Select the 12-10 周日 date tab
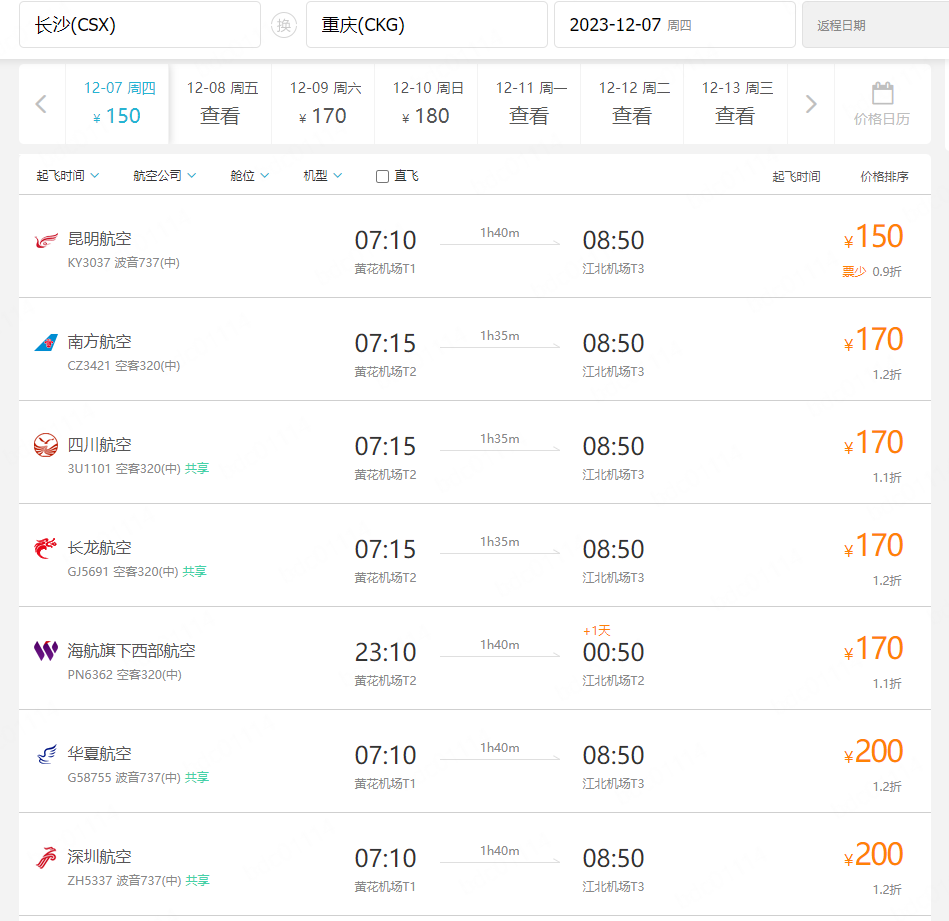 point(426,104)
